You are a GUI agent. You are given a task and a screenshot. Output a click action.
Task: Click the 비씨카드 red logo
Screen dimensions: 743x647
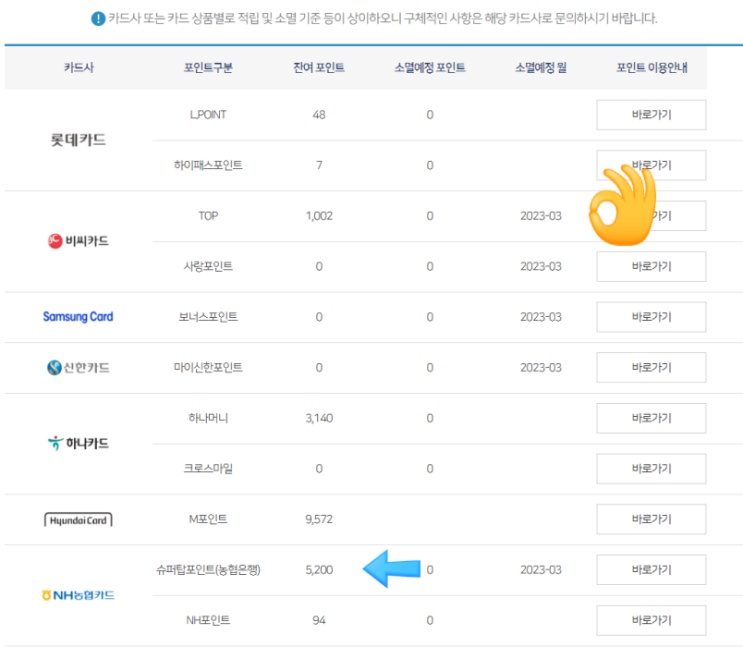coord(78,241)
